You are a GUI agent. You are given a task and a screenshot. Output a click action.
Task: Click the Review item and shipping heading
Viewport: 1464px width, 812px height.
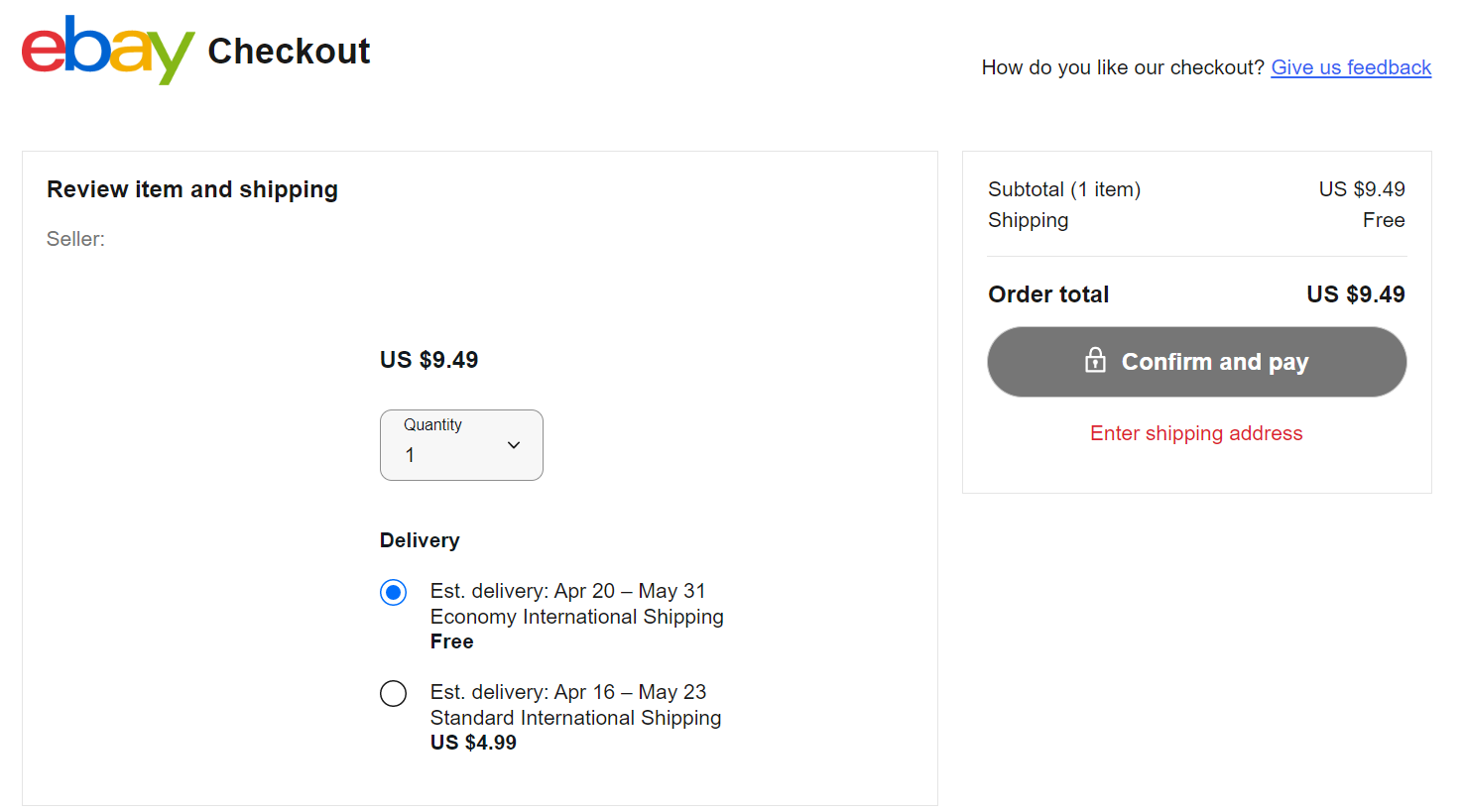192,189
